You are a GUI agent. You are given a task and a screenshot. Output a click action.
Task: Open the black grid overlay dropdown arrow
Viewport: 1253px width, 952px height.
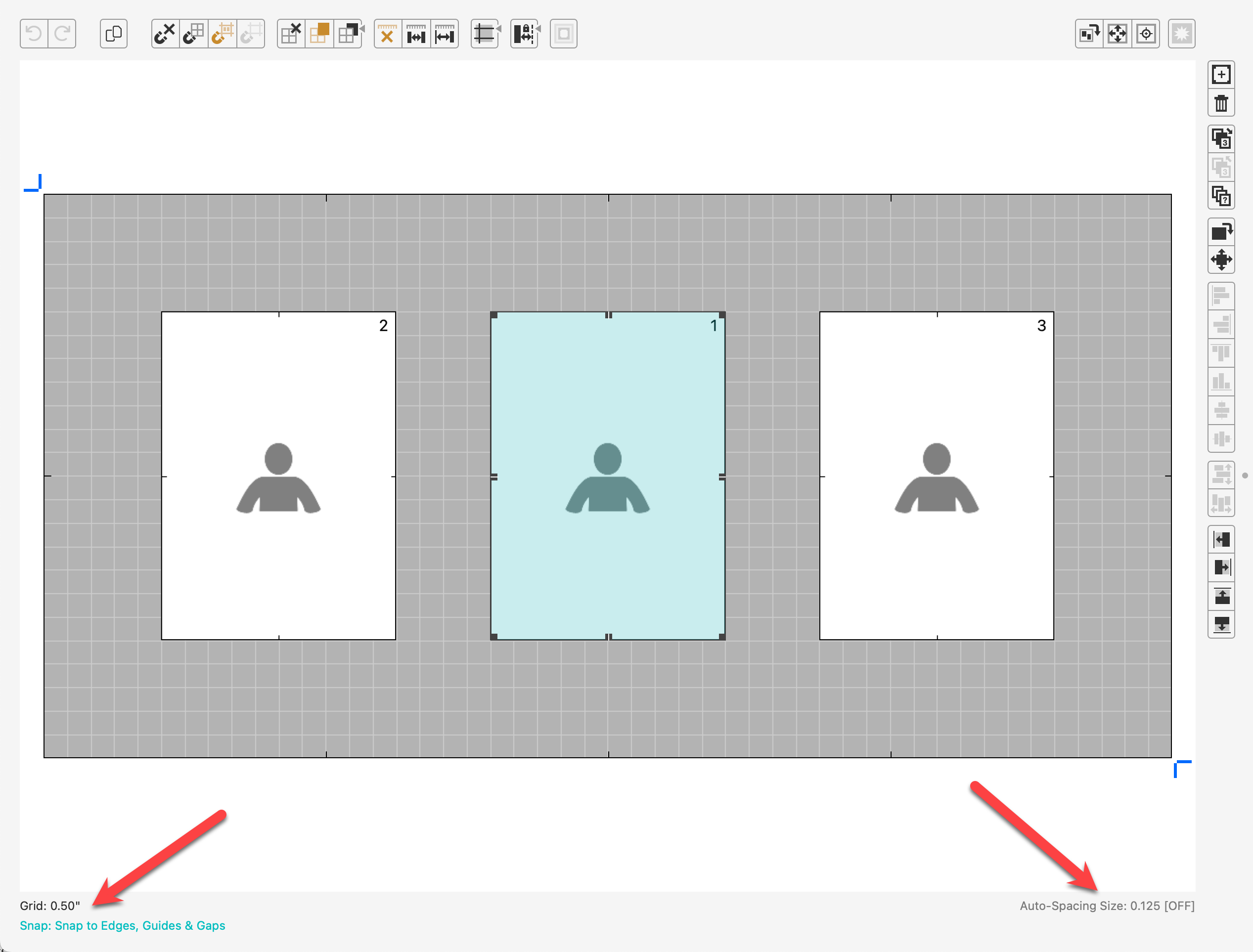(x=361, y=28)
